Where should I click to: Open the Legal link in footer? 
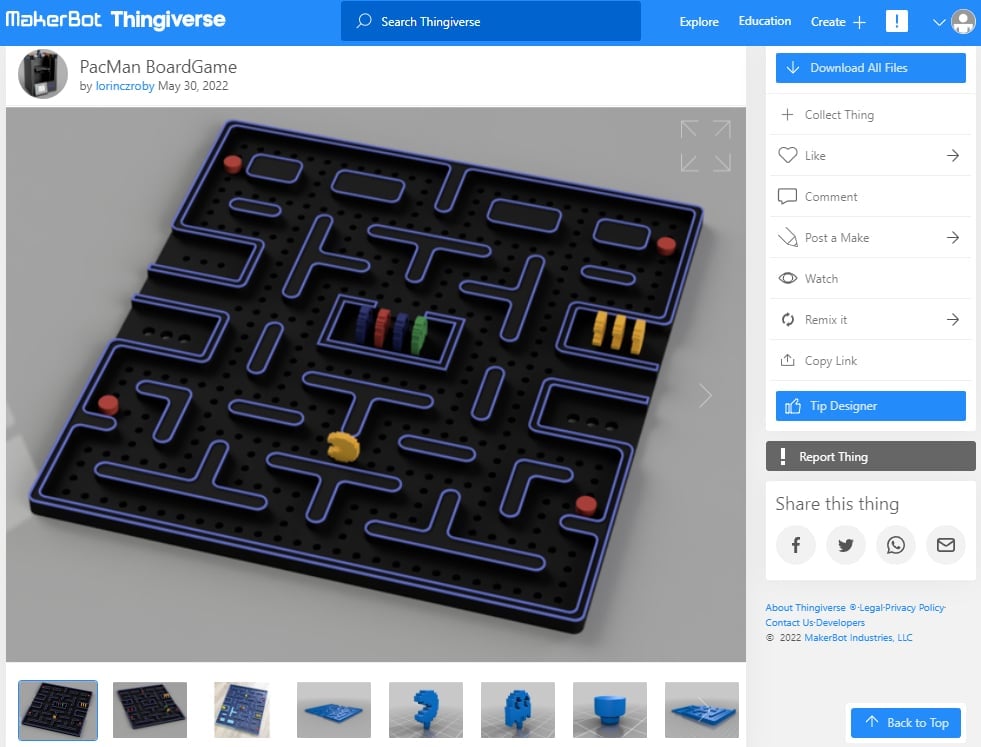pyautogui.click(x=870, y=607)
